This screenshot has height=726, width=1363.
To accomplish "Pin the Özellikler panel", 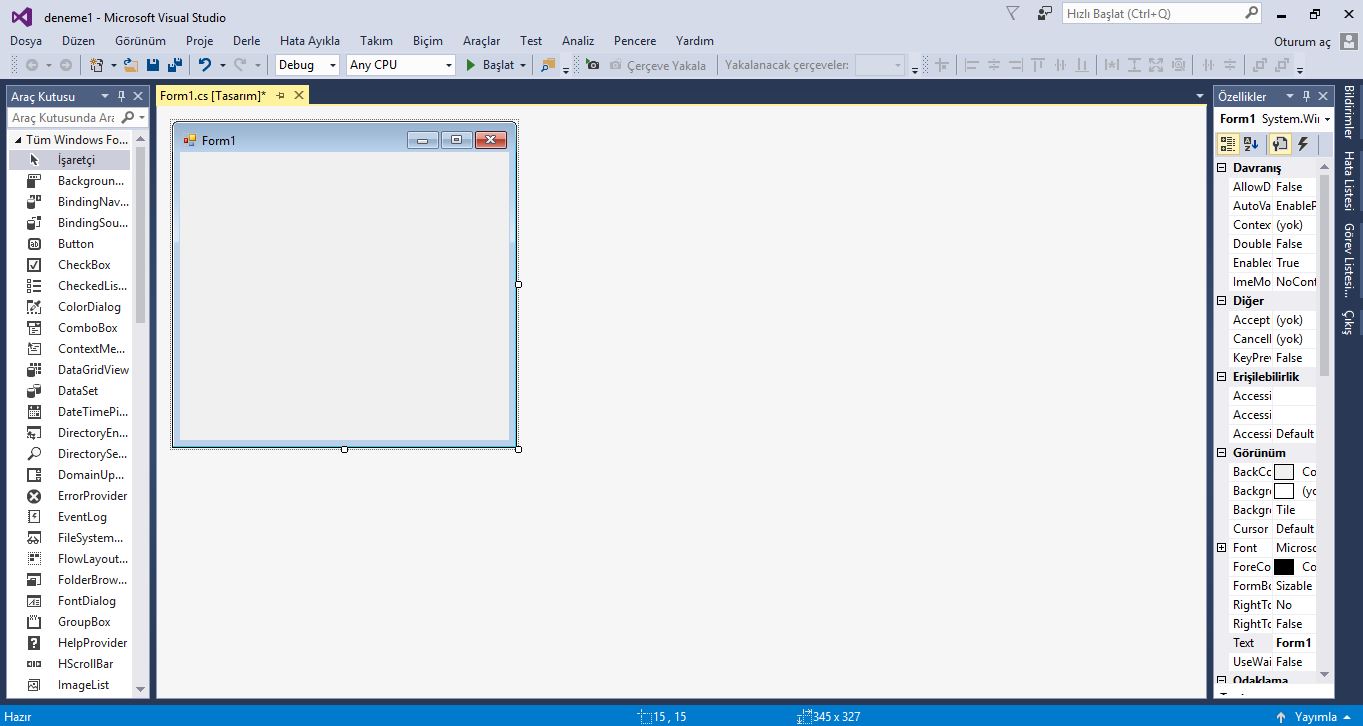I will point(1306,96).
